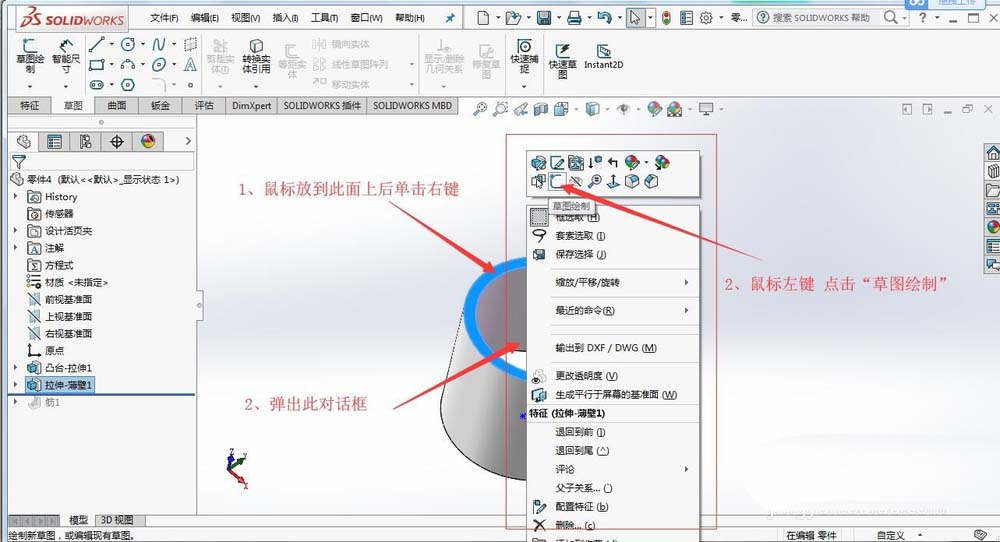Viewport: 1000px width, 542px height.
Task: Expand the 注解 annotations node
Action: (x=16, y=247)
